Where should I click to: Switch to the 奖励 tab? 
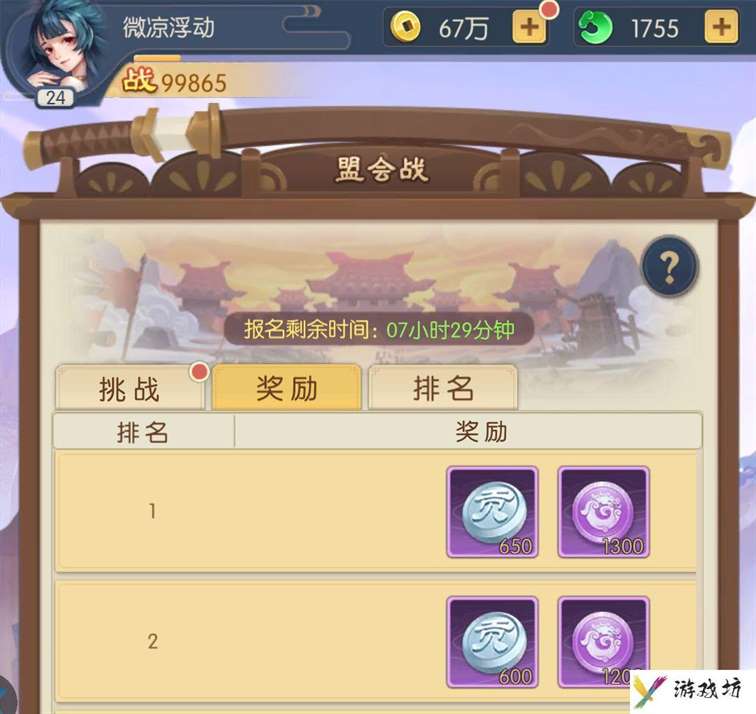point(287,388)
